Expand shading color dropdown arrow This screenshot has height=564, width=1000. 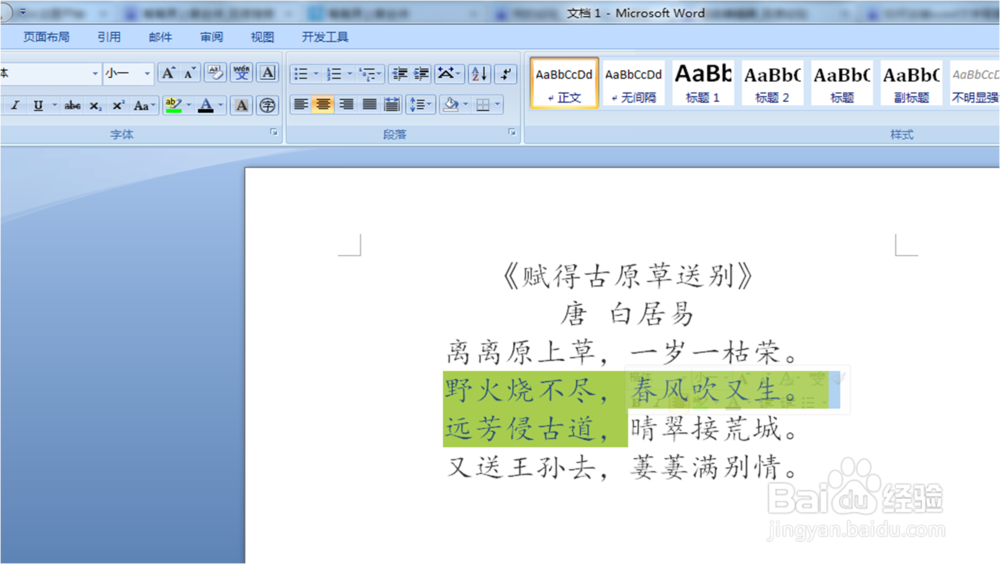pyautogui.click(x=466, y=104)
